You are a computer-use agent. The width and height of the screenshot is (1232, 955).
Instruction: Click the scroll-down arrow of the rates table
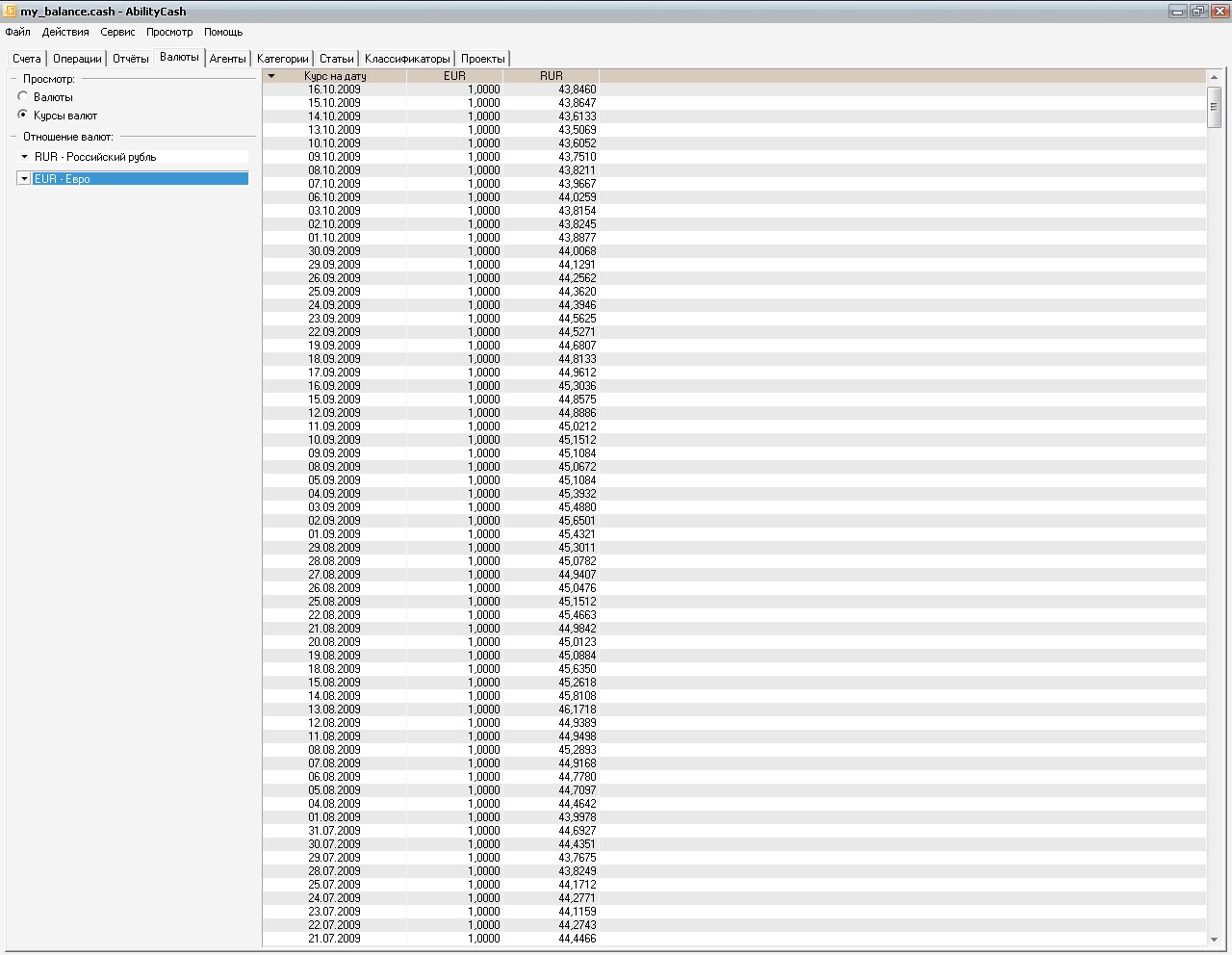pos(1214,940)
